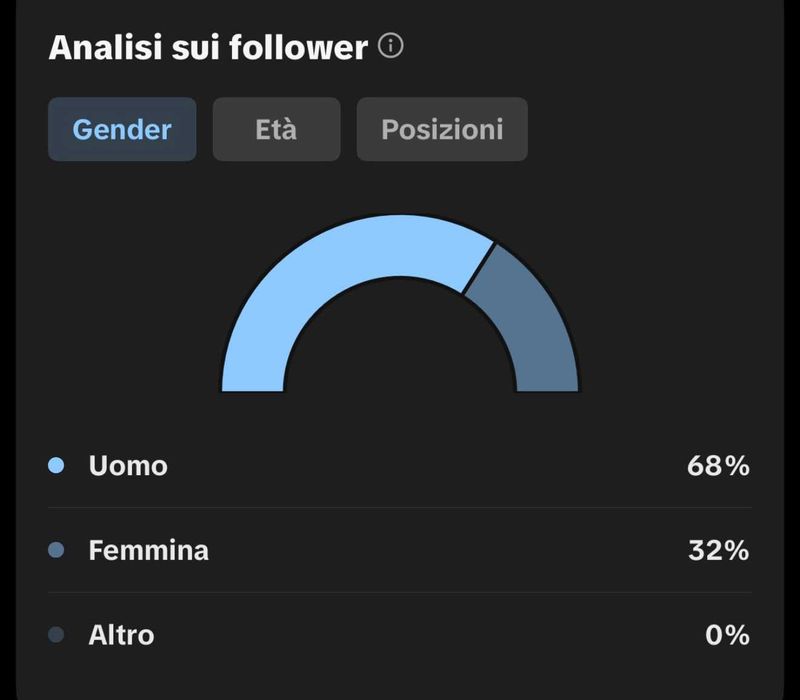Open the Posizioni tab
800x700 pixels.
click(x=442, y=129)
